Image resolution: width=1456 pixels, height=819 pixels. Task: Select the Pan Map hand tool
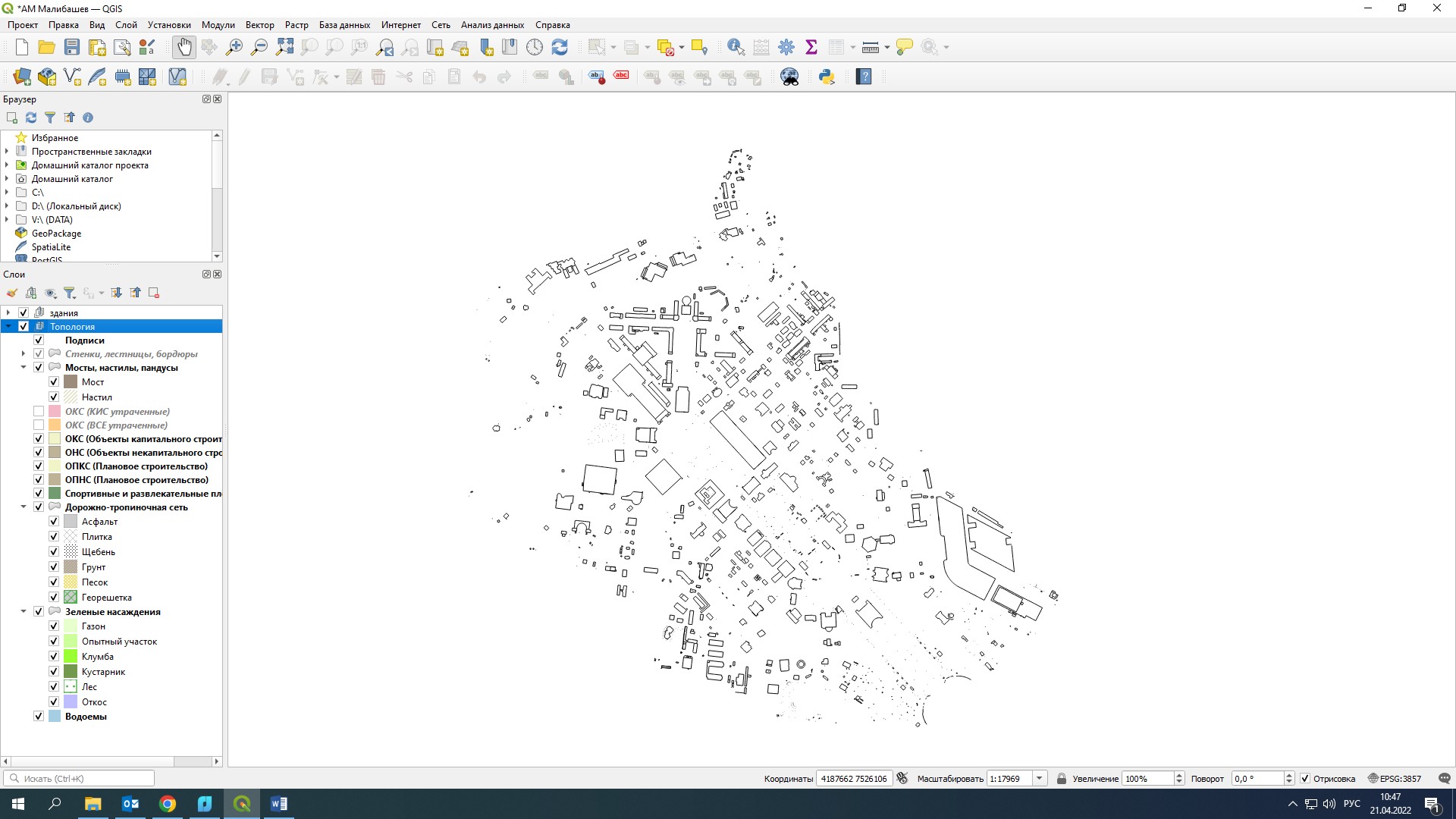pos(184,47)
